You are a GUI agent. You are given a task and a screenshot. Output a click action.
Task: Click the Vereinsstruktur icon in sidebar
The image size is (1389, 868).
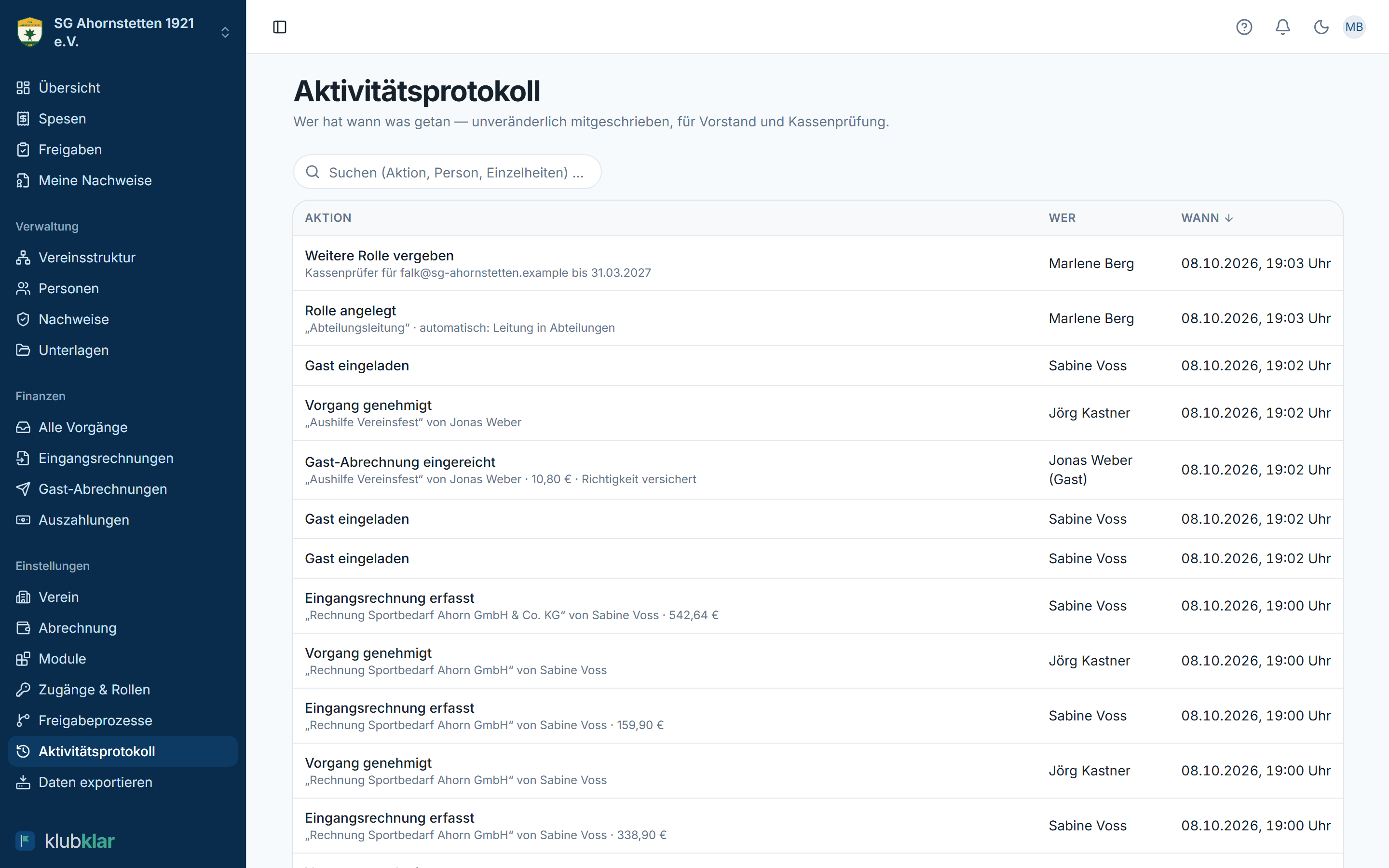click(x=23, y=258)
